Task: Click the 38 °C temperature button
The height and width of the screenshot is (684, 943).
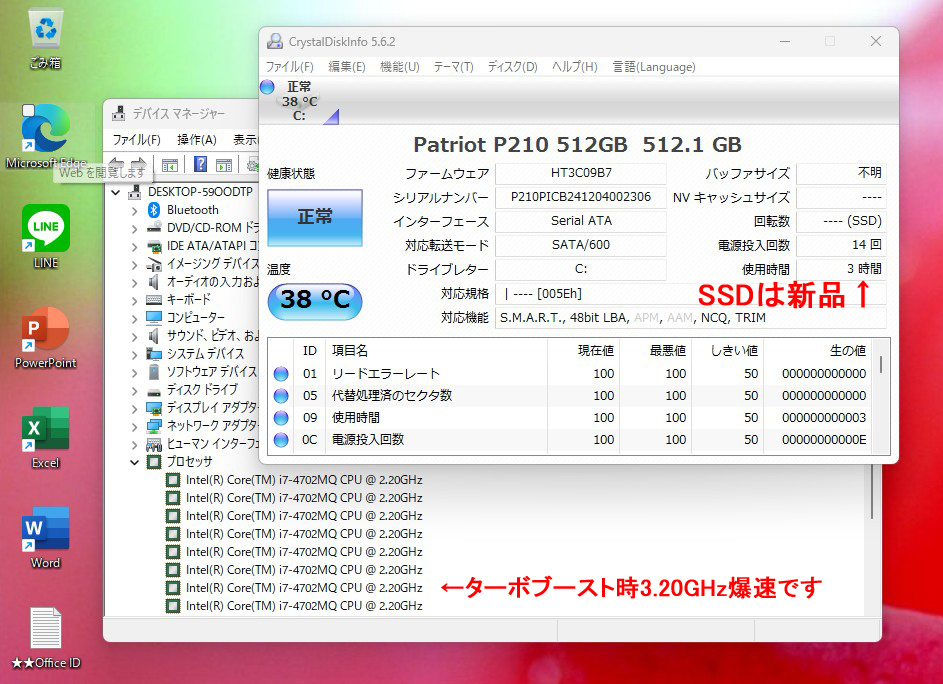Action: (315, 301)
